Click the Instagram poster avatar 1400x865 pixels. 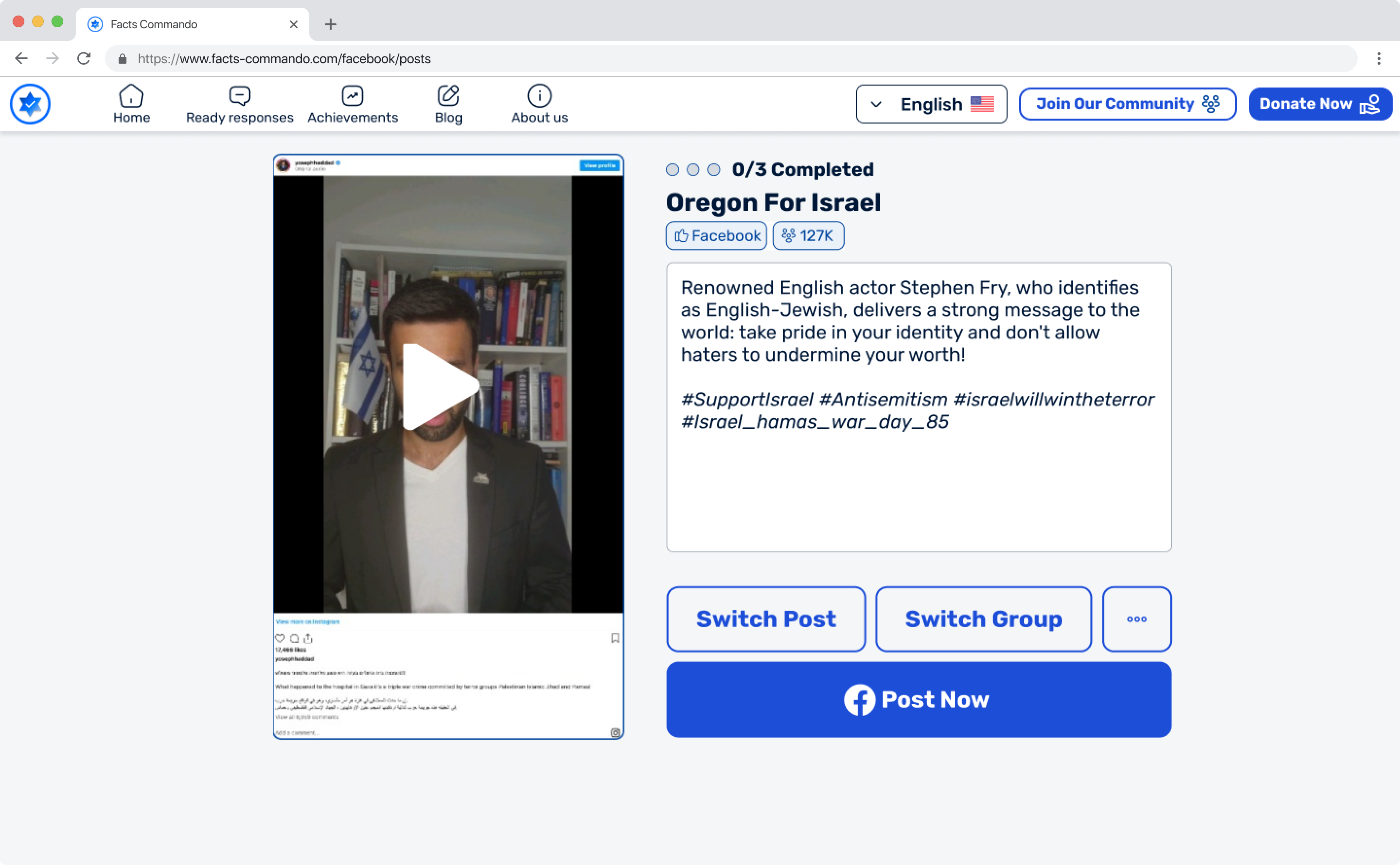tap(283, 165)
